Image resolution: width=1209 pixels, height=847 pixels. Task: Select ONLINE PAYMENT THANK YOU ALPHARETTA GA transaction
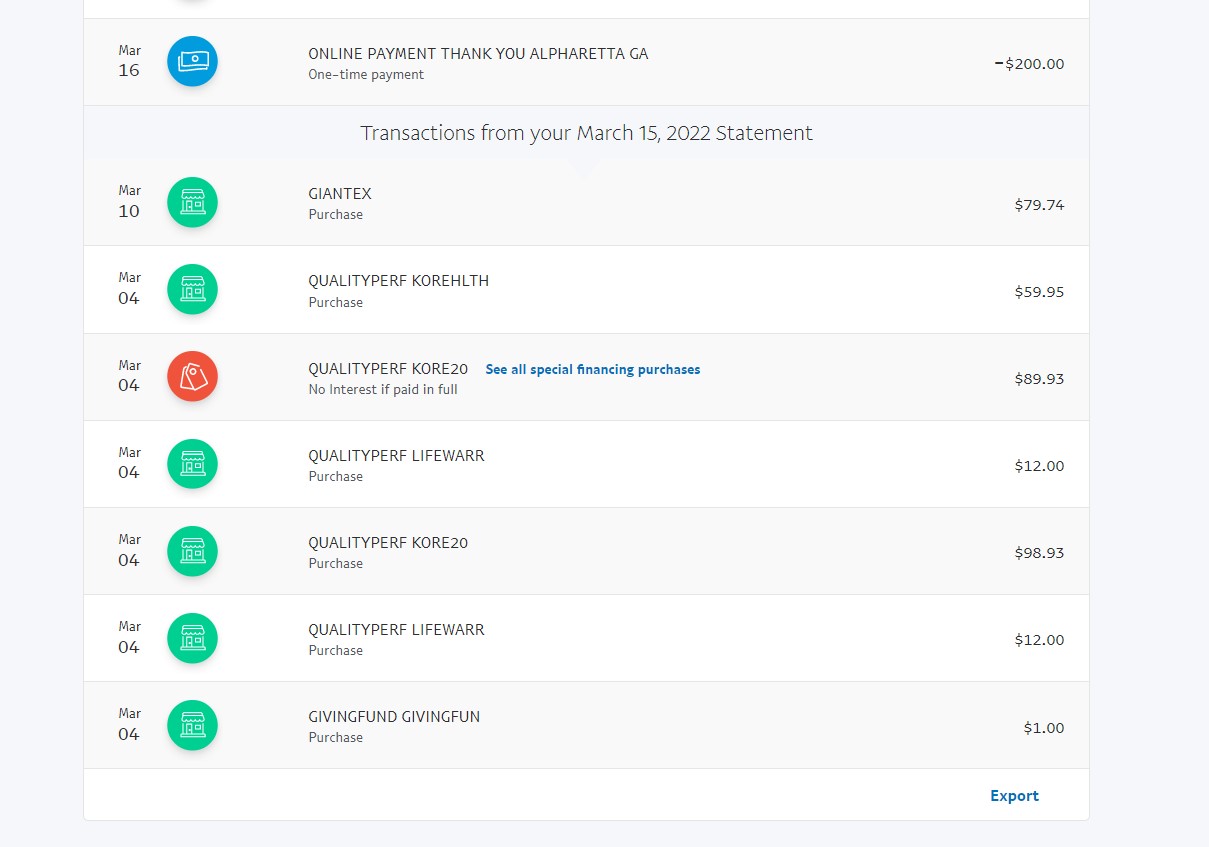[x=478, y=54]
